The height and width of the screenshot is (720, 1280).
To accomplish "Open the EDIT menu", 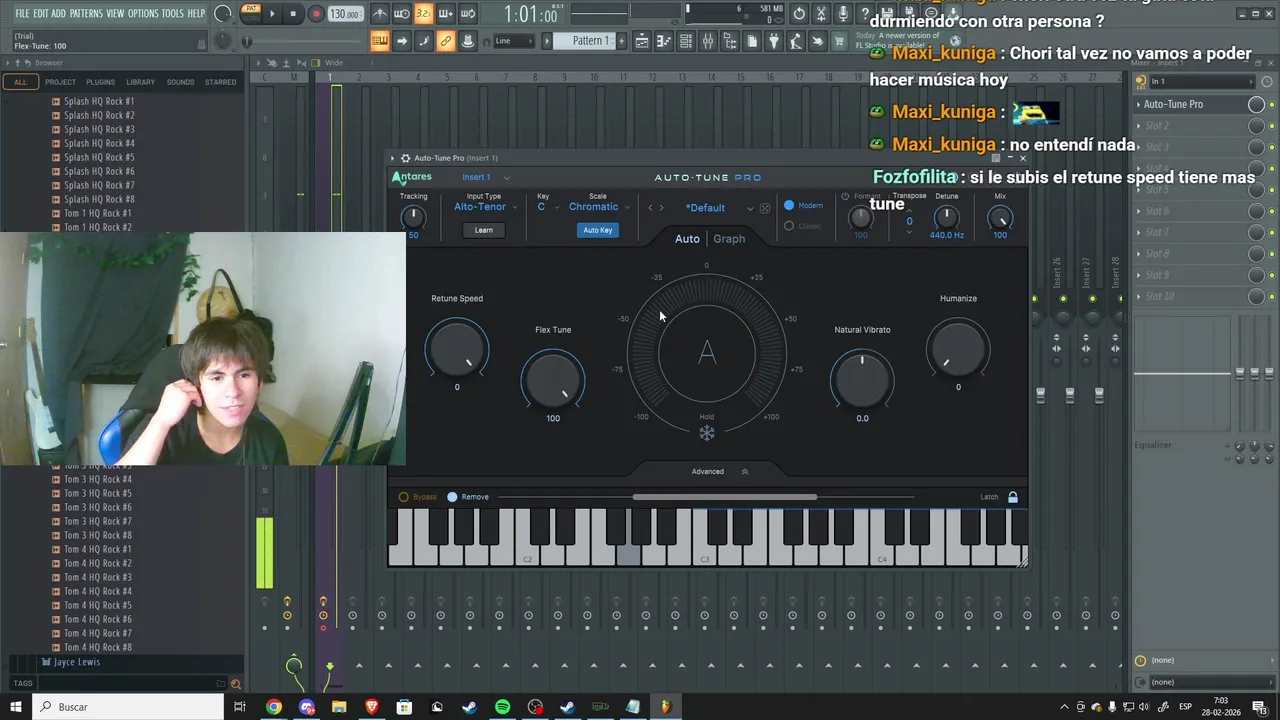I will (x=41, y=13).
